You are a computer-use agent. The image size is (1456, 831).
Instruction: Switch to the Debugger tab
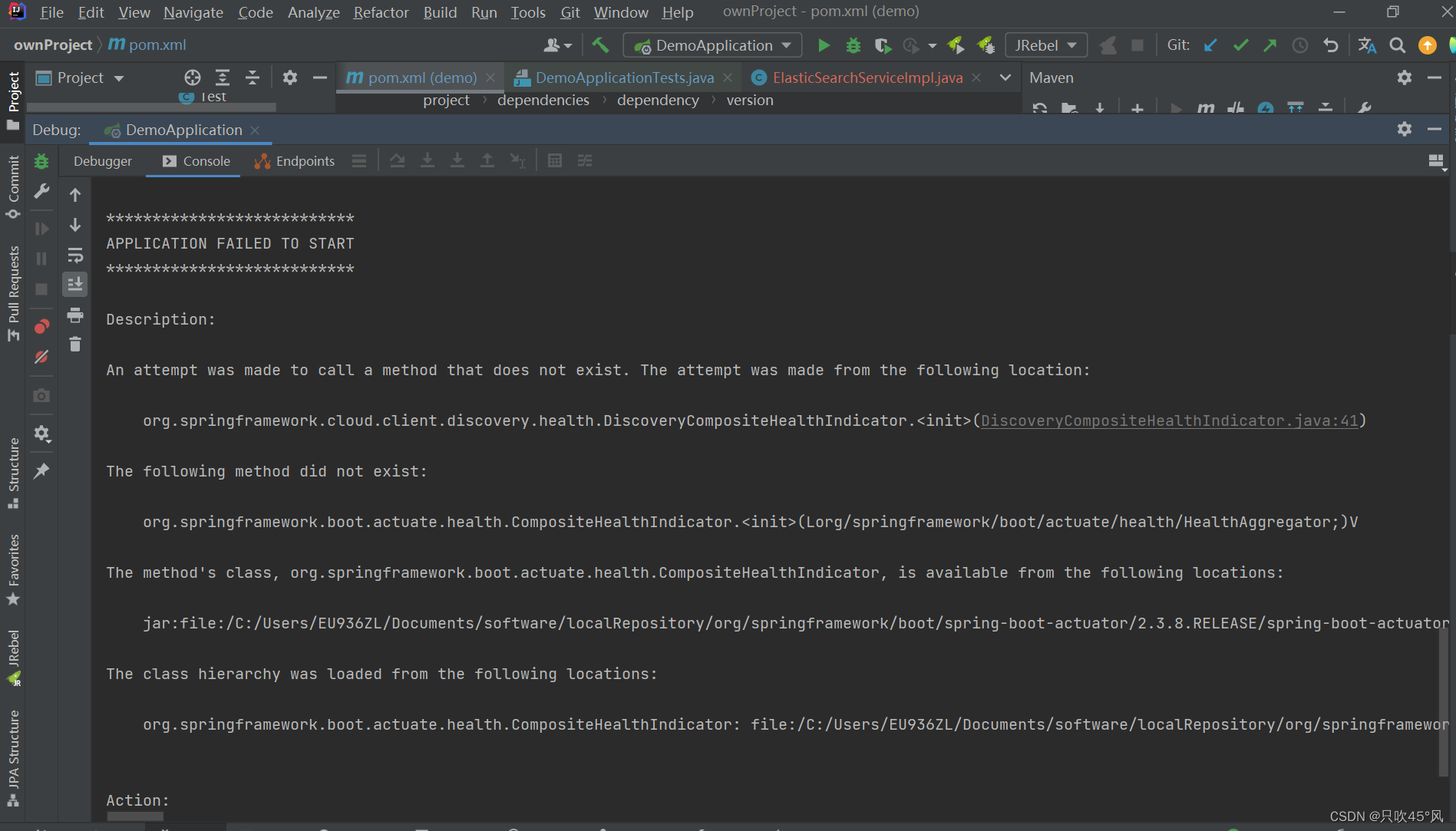103,161
